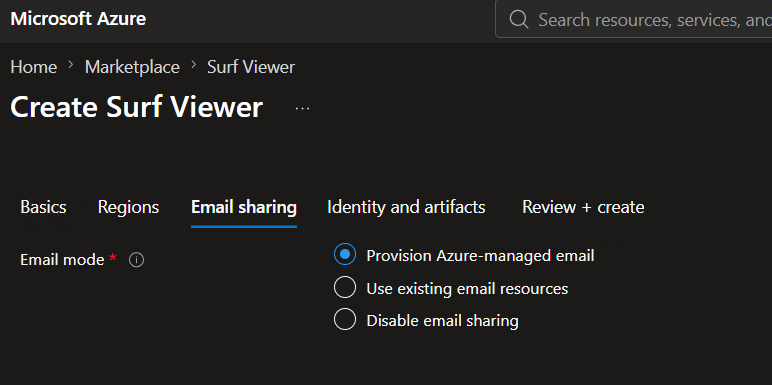The height and width of the screenshot is (385, 772).
Task: Click the Email mode field label
Action: (62, 259)
